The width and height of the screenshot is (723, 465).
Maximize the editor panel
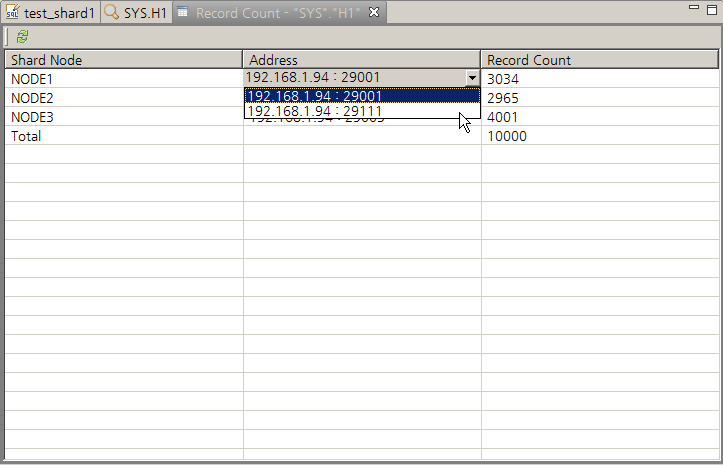click(x=712, y=8)
